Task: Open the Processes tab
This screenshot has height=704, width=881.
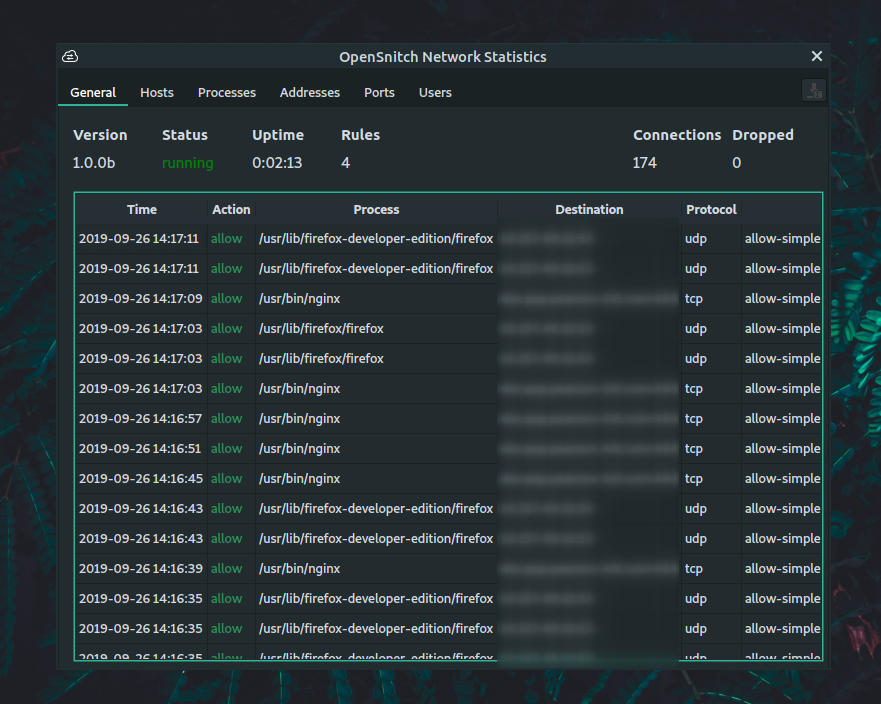Action: [227, 93]
